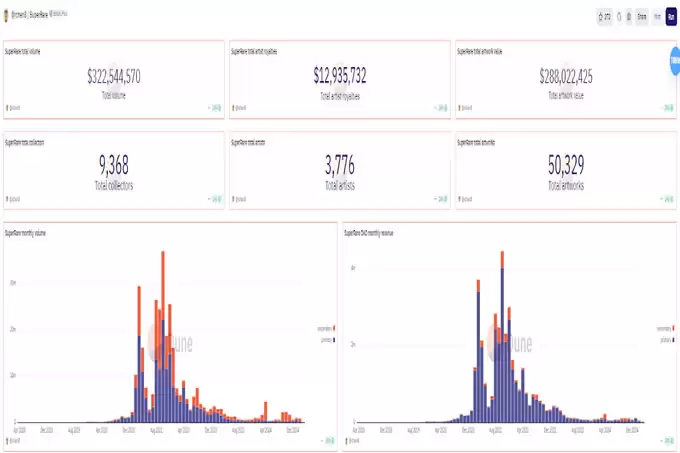Click the tallest bar in monthly volume chart
680x453 pixels.
[x=163, y=336]
